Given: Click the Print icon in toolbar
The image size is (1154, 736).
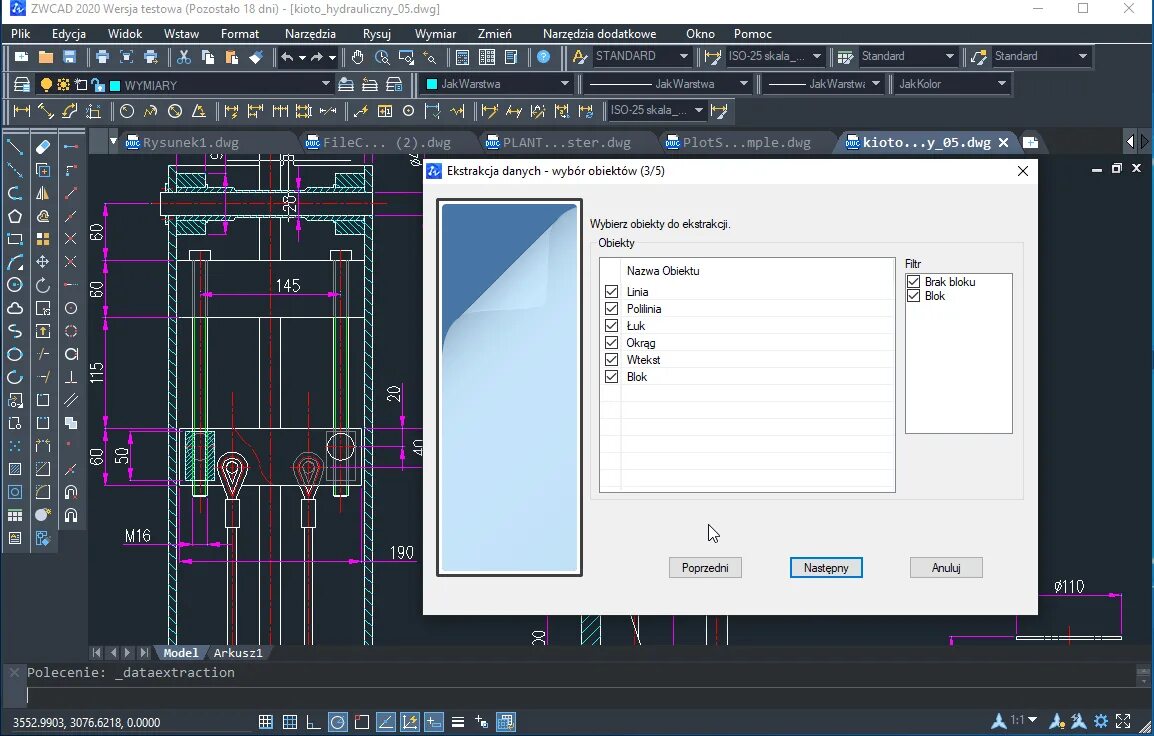Looking at the screenshot, I should pos(101,57).
